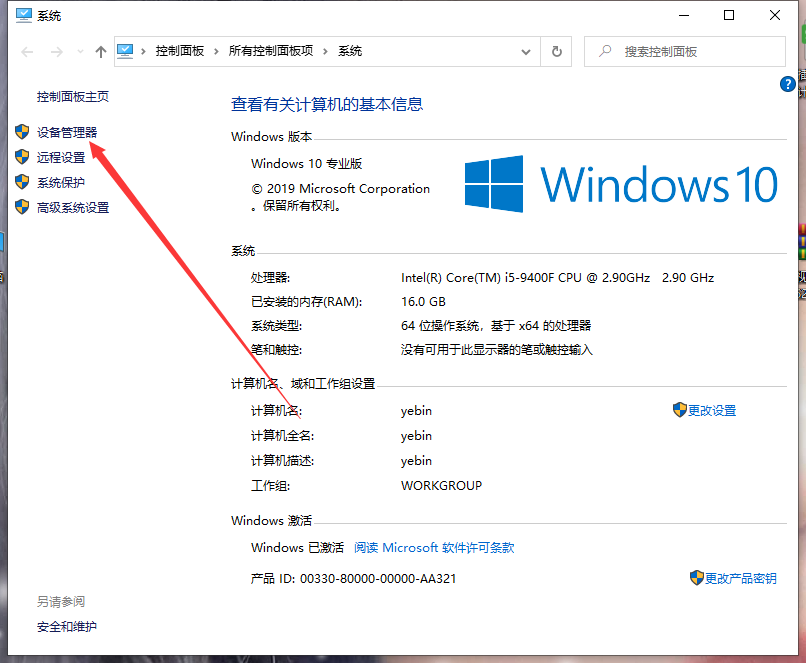The width and height of the screenshot is (806, 663).
Task: Click the system window title bar icon
Action: [24, 15]
